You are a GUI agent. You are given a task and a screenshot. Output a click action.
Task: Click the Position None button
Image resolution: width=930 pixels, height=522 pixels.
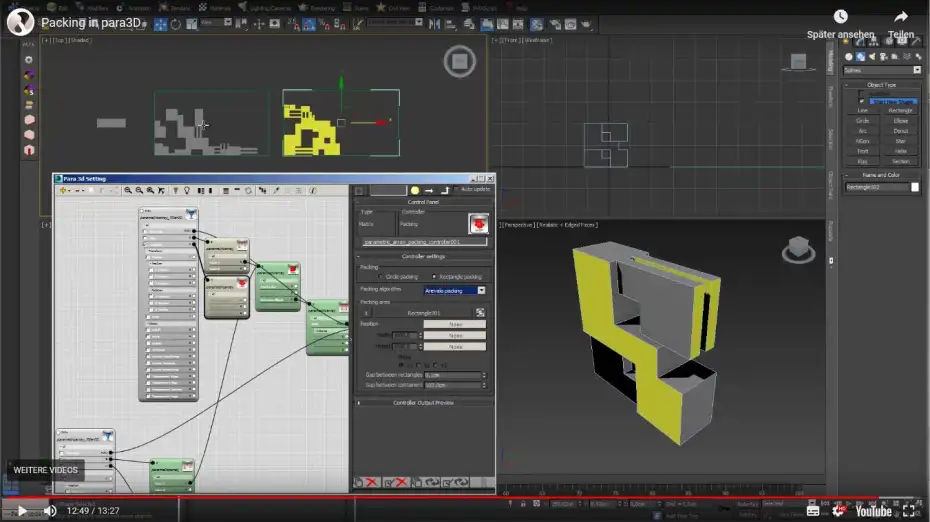coord(455,324)
